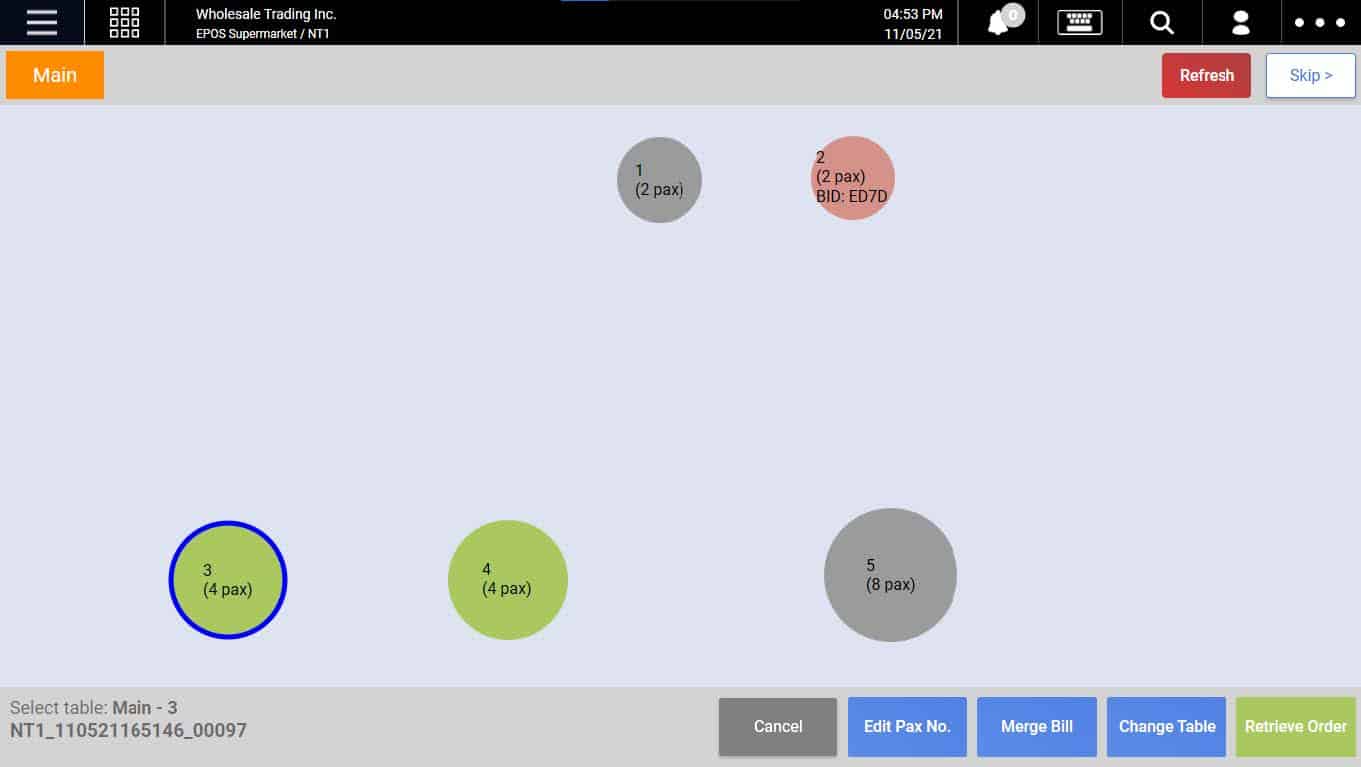Click the EPOS Supermarket / NT1 label

tap(263, 34)
